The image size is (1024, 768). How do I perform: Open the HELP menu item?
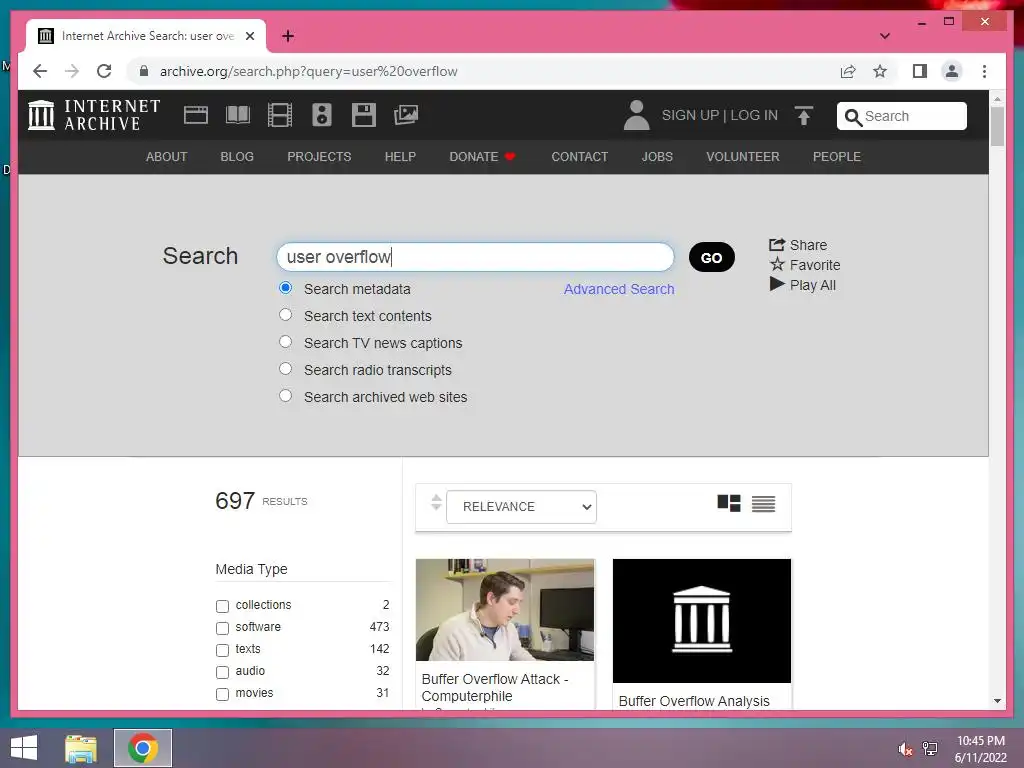[400, 157]
